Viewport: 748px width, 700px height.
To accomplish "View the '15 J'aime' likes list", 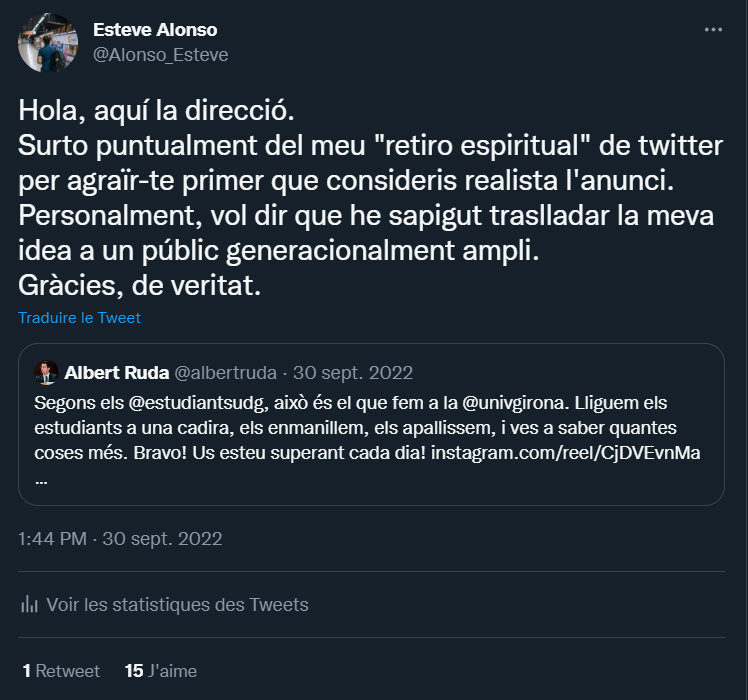I will tap(160, 671).
